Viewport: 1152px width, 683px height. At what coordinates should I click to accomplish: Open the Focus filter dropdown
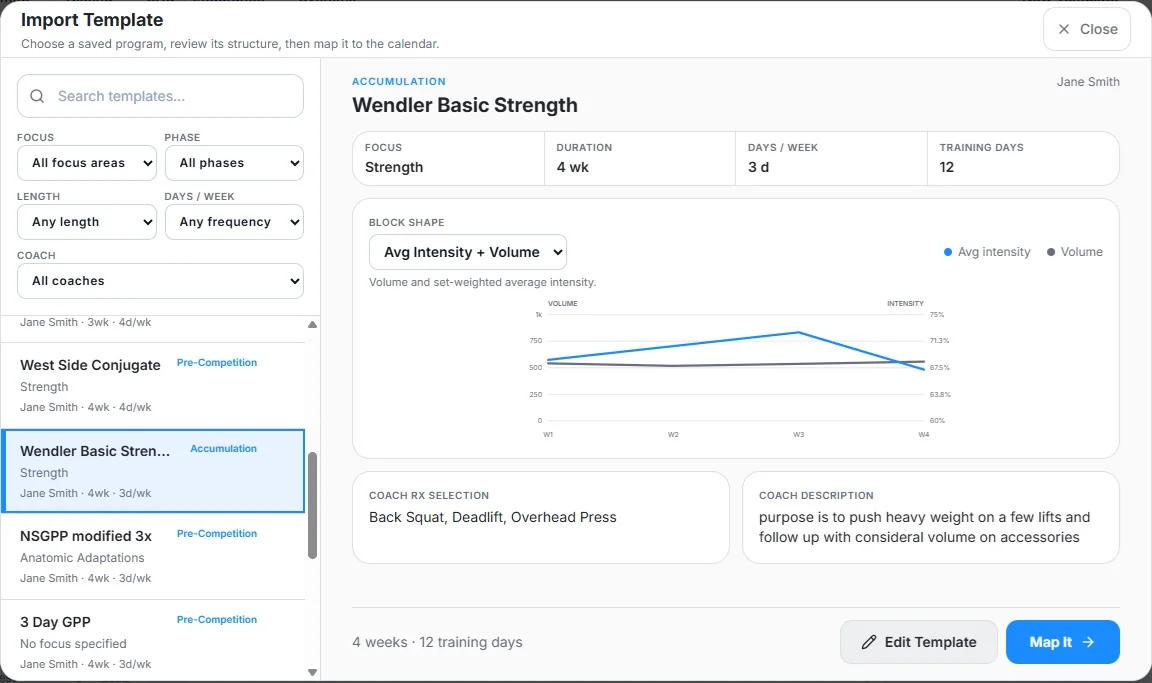tap(87, 163)
